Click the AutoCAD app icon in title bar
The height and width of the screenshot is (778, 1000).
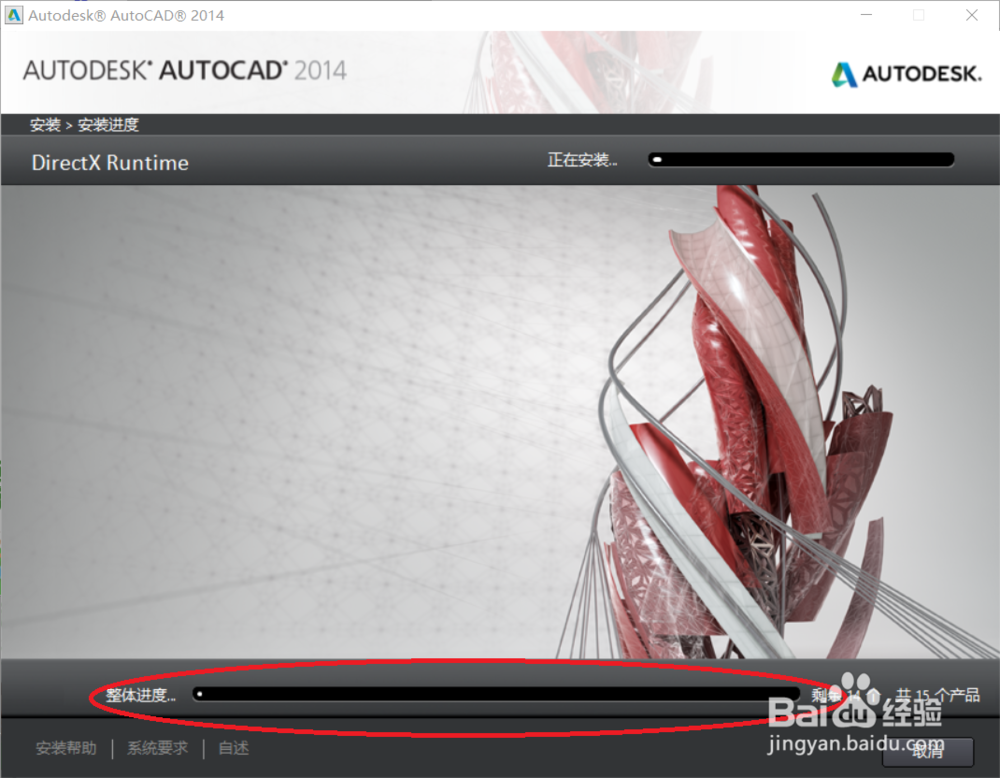[13, 15]
